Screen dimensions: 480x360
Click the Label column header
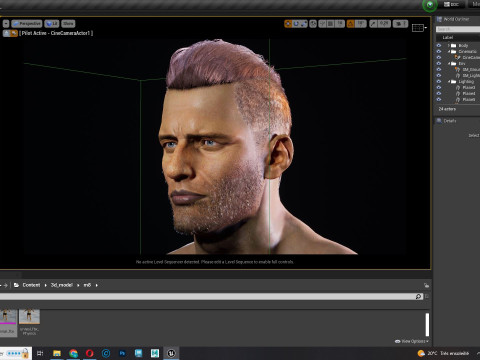tap(448, 37)
